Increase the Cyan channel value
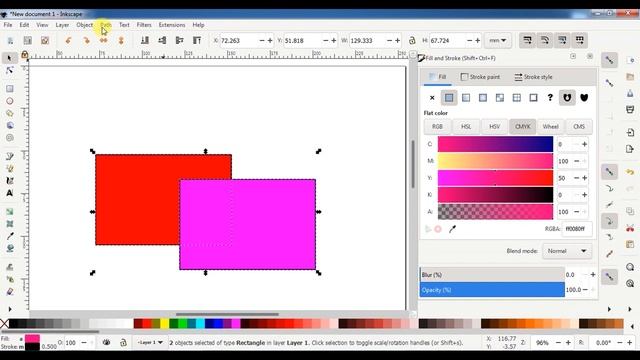640x360 pixels. (584, 144)
